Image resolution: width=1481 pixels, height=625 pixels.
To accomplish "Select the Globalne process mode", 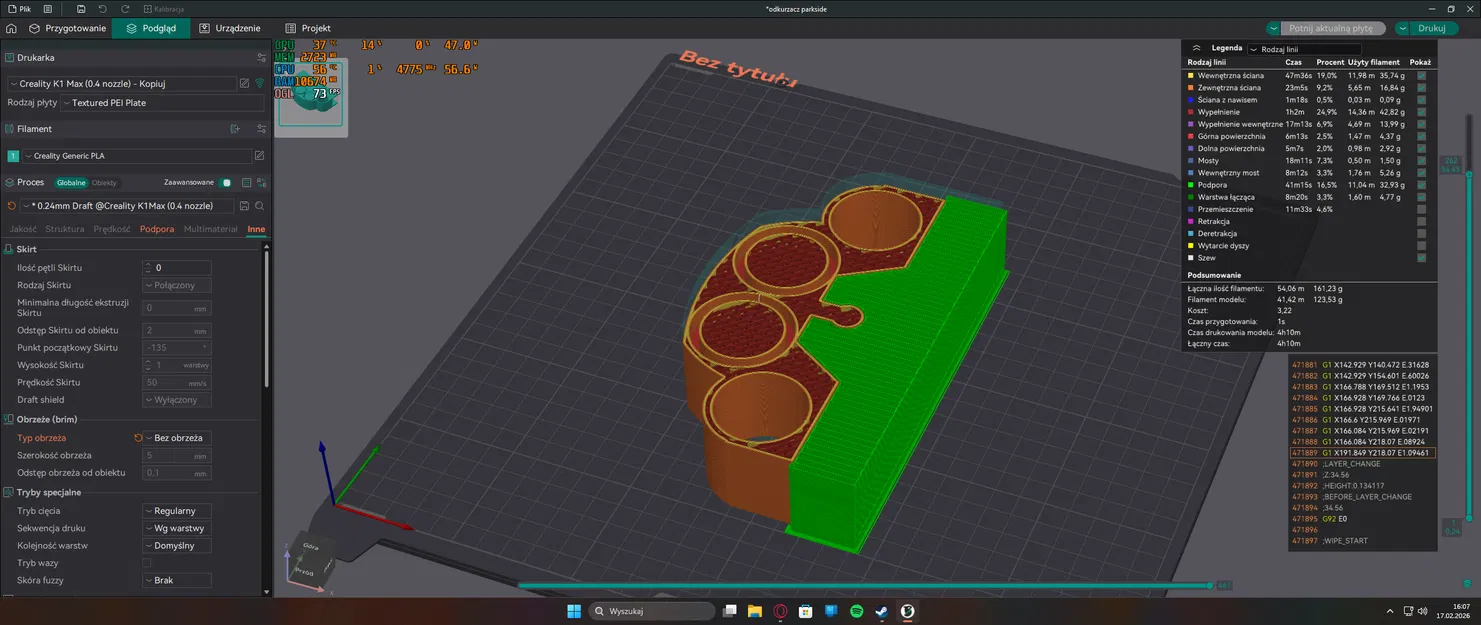I will click(x=71, y=183).
